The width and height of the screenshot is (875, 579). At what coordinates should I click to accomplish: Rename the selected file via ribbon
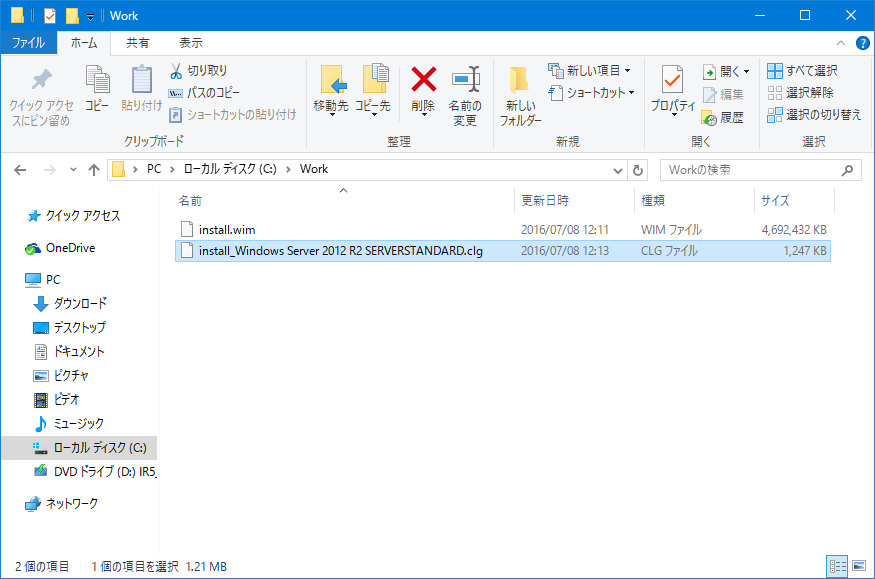[x=465, y=96]
